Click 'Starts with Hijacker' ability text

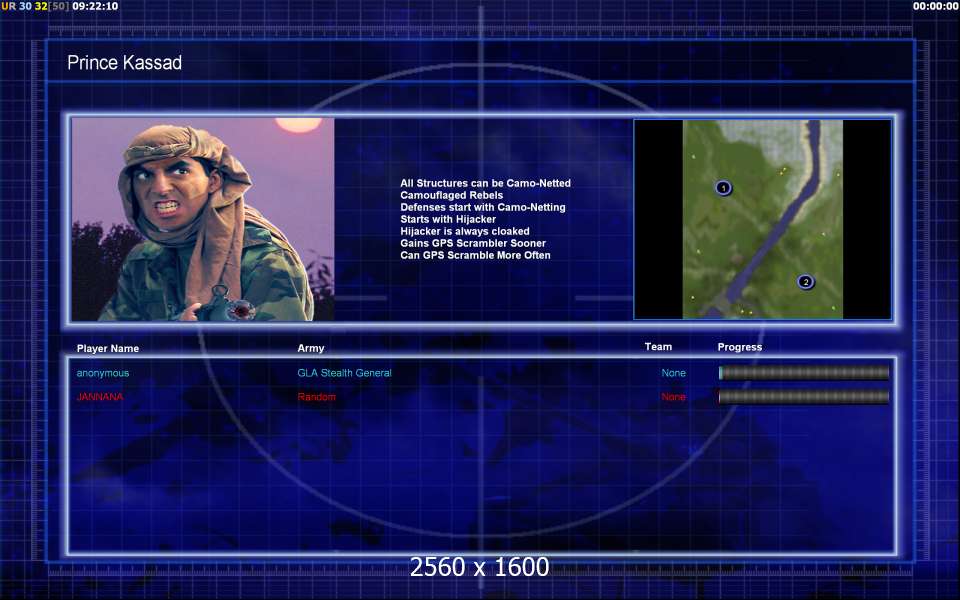point(448,219)
